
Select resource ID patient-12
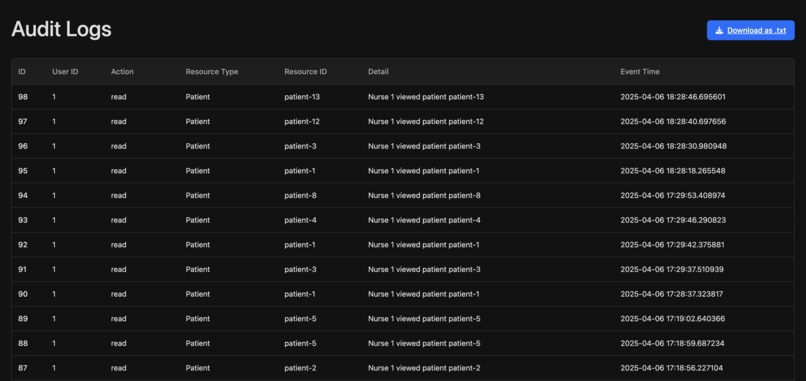point(302,121)
